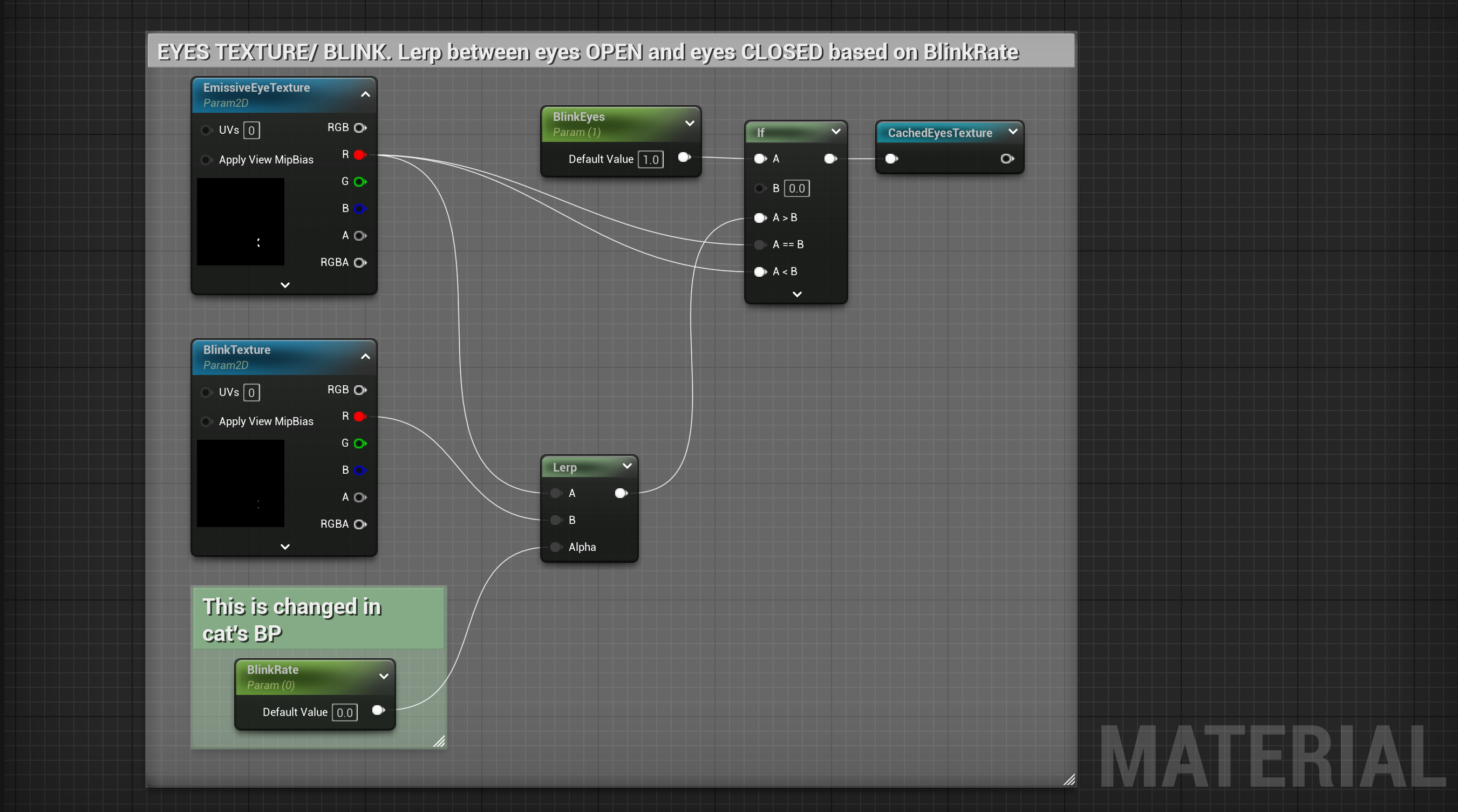
Task: Click the UVs value field on BlinkTexture
Action: (251, 393)
